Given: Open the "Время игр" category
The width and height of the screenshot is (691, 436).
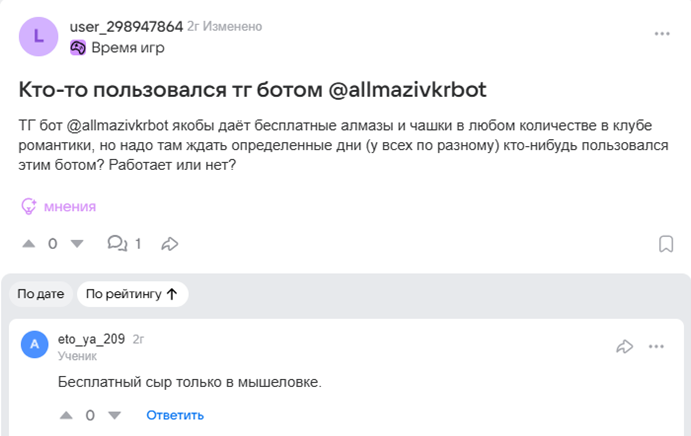Looking at the screenshot, I should coord(127,47).
